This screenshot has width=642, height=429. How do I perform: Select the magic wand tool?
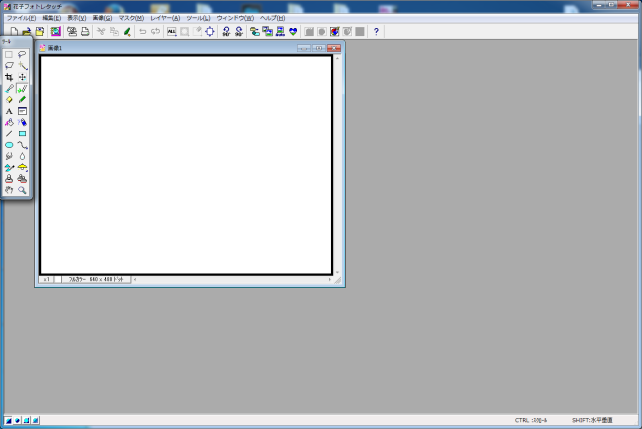click(x=22, y=65)
